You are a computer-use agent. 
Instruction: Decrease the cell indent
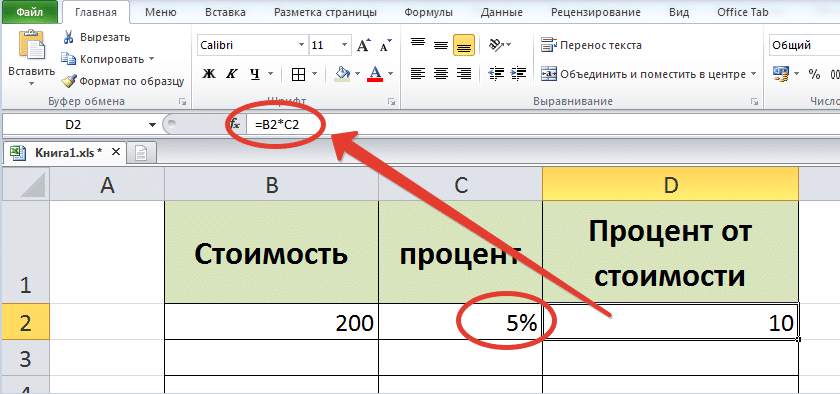497,73
